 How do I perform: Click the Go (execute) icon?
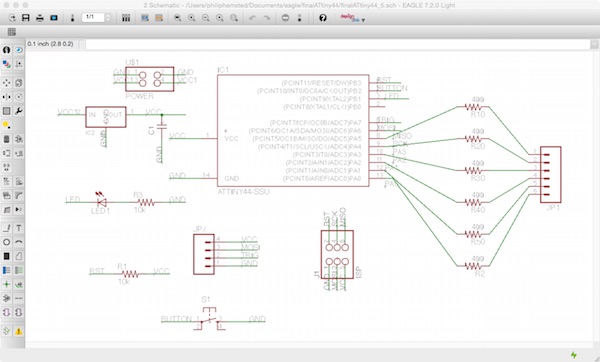(x=300, y=18)
